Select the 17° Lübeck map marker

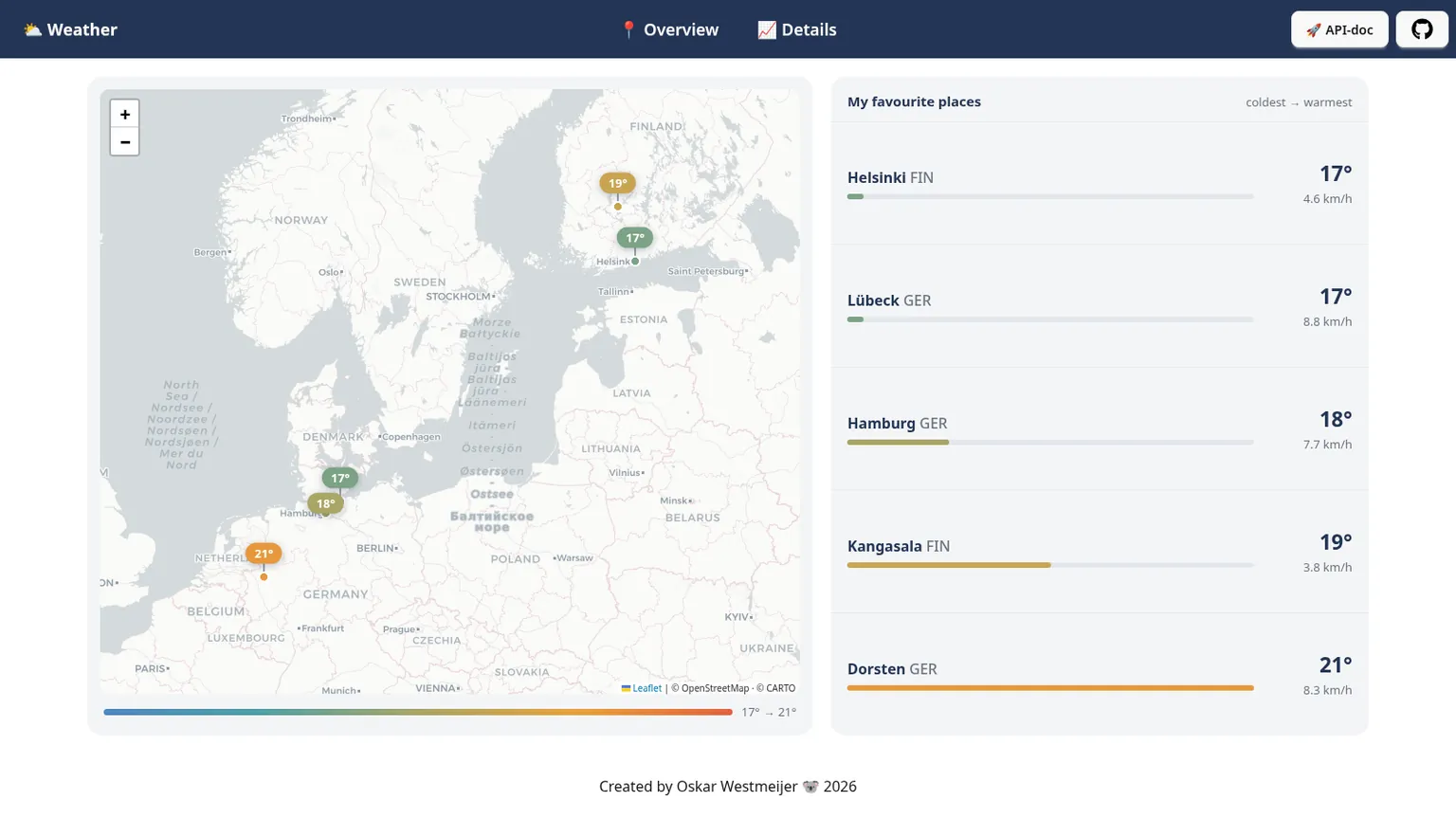[340, 478]
